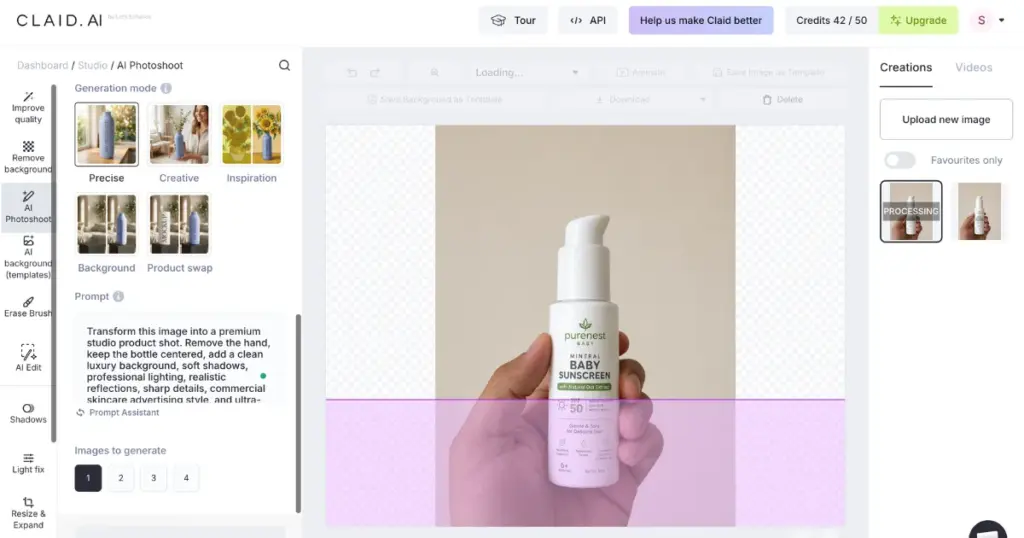Open the Shadows tool

[28, 413]
